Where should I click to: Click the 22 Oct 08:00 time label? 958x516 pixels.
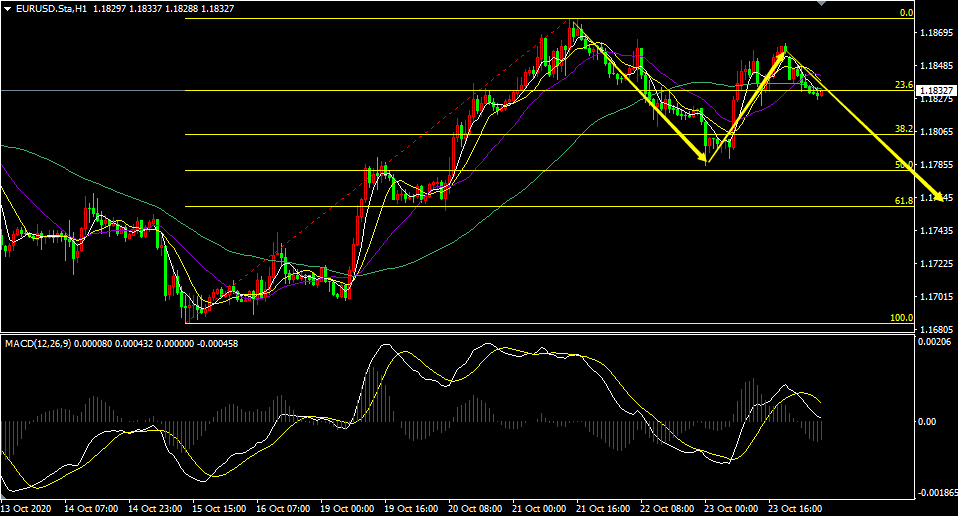tap(668, 508)
